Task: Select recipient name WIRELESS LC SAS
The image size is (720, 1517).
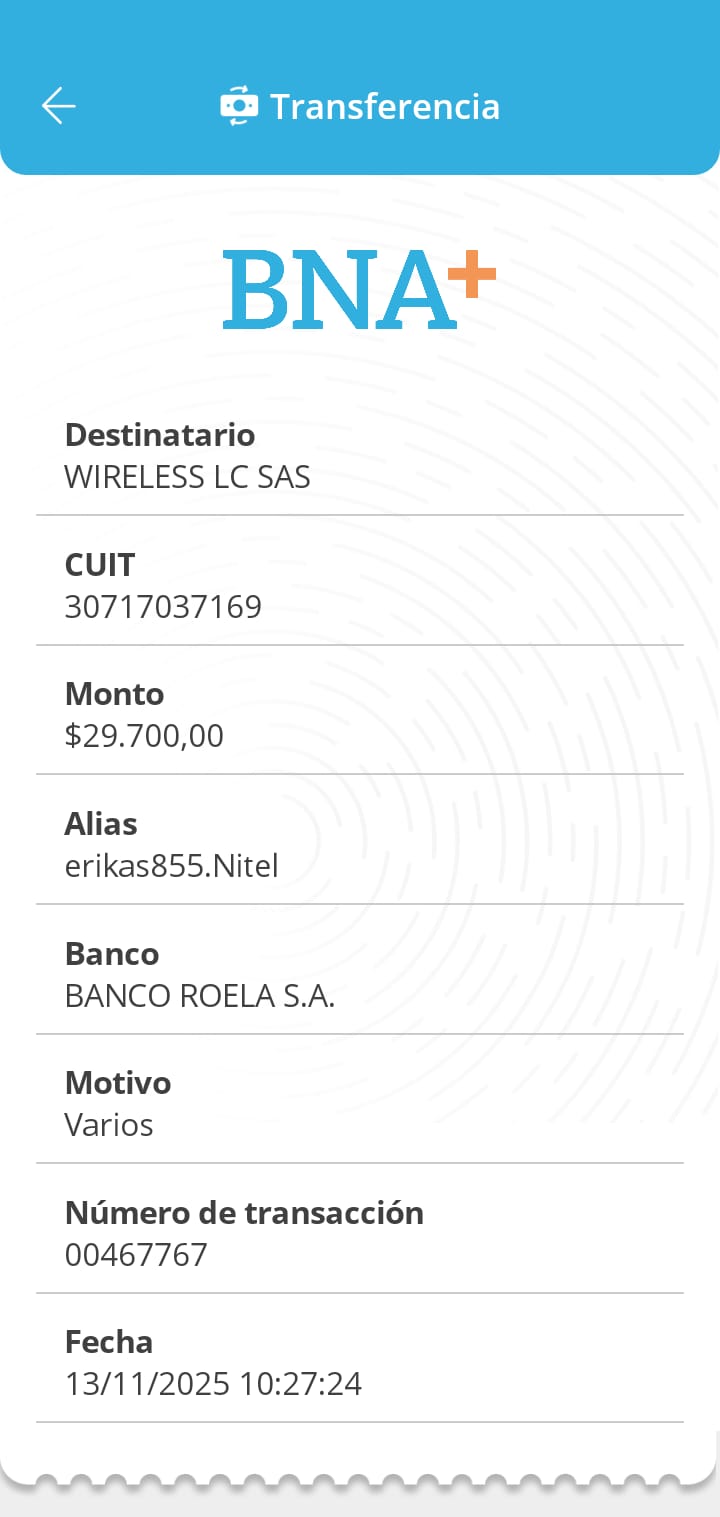Action: coord(187,477)
